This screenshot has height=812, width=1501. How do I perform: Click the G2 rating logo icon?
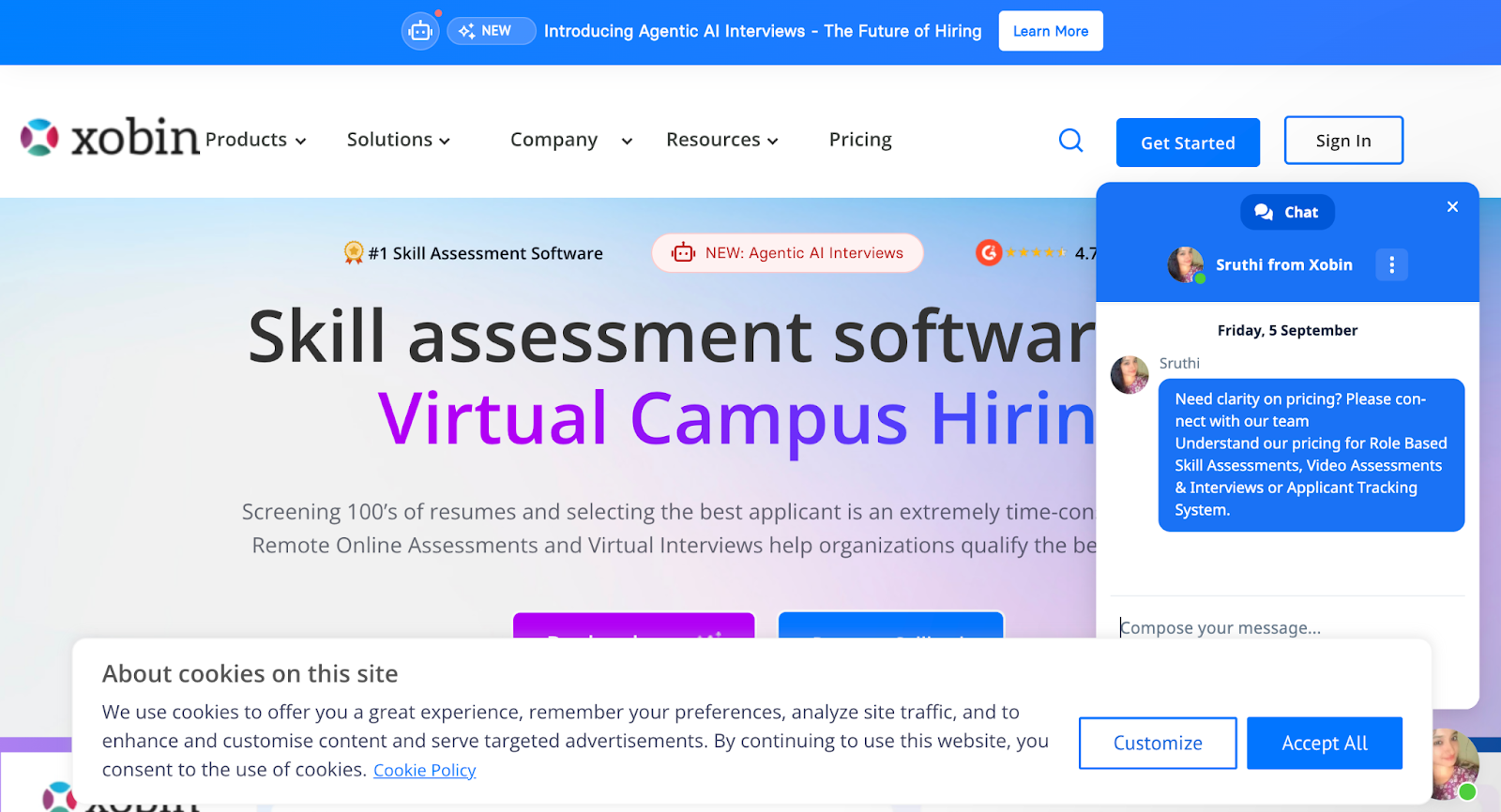click(989, 252)
